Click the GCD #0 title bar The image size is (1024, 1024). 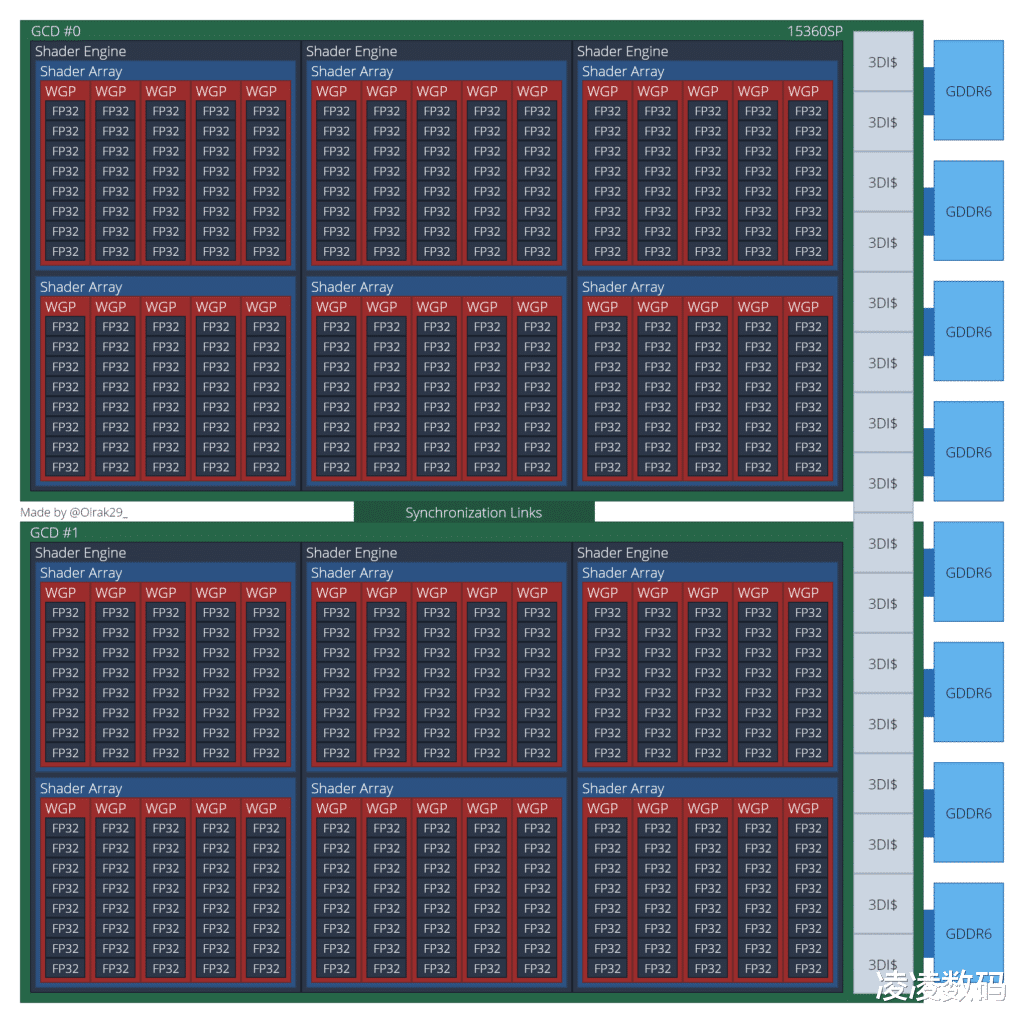56,30
